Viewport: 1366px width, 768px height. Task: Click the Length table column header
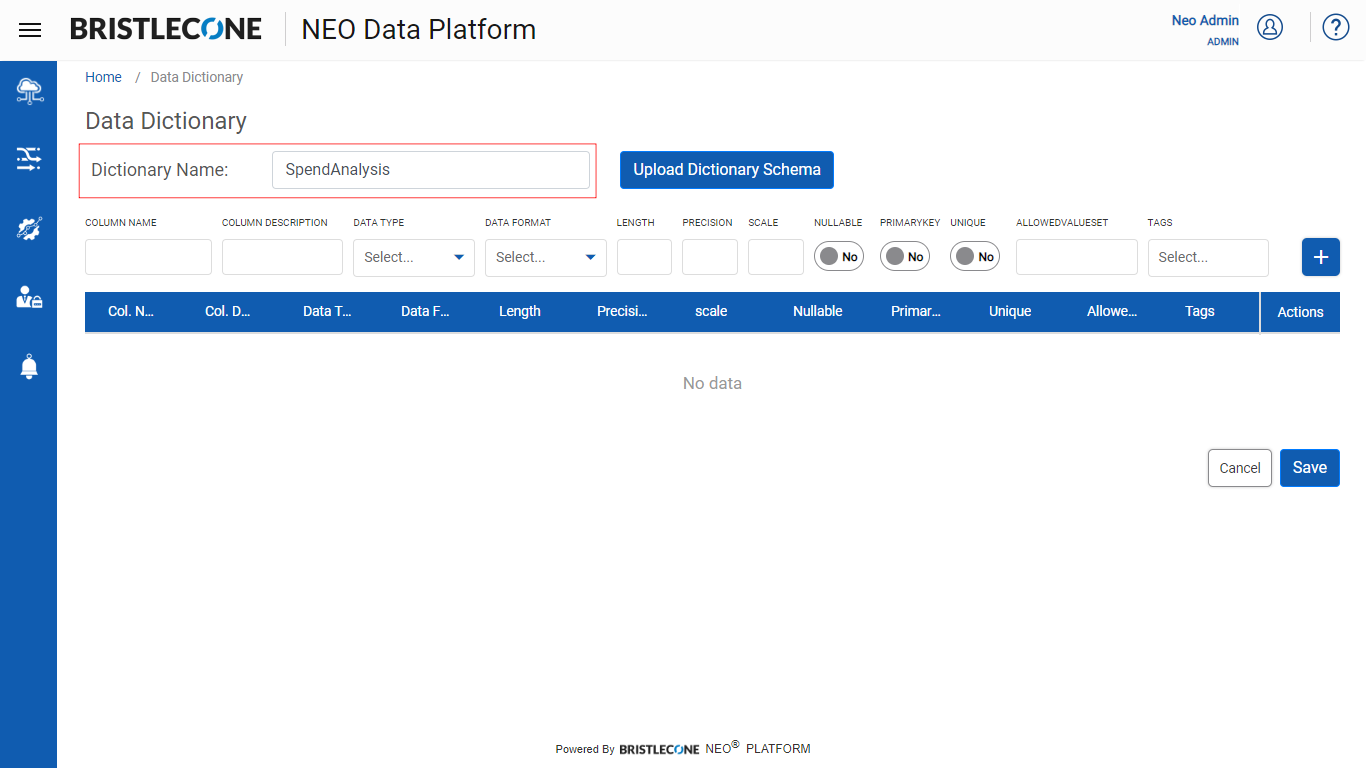click(520, 311)
